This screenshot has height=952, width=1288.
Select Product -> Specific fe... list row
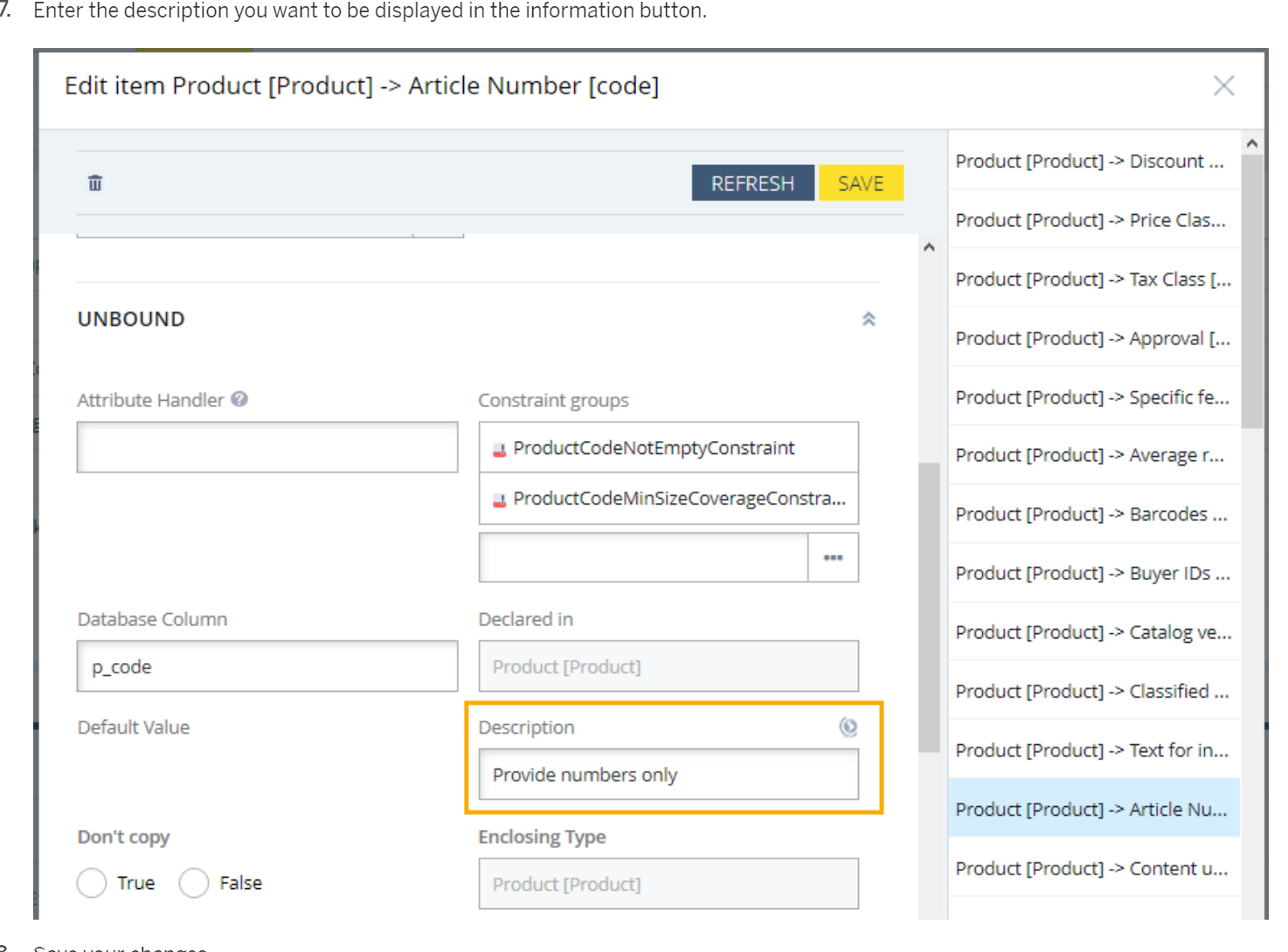[x=1094, y=397]
